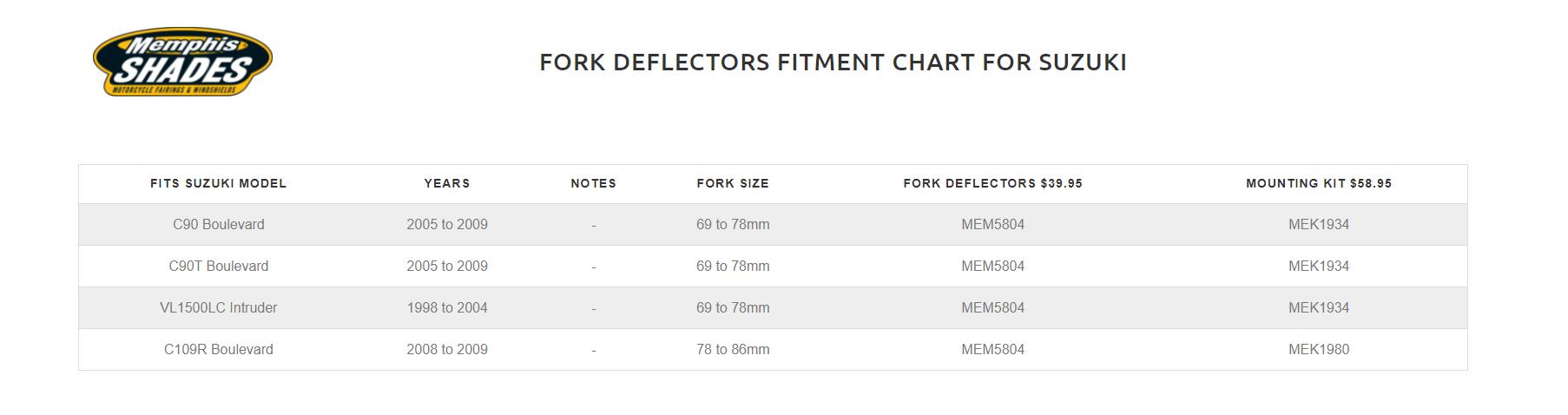
Task: Select the Fork Deflectors $39.95 header
Action: coord(992,184)
